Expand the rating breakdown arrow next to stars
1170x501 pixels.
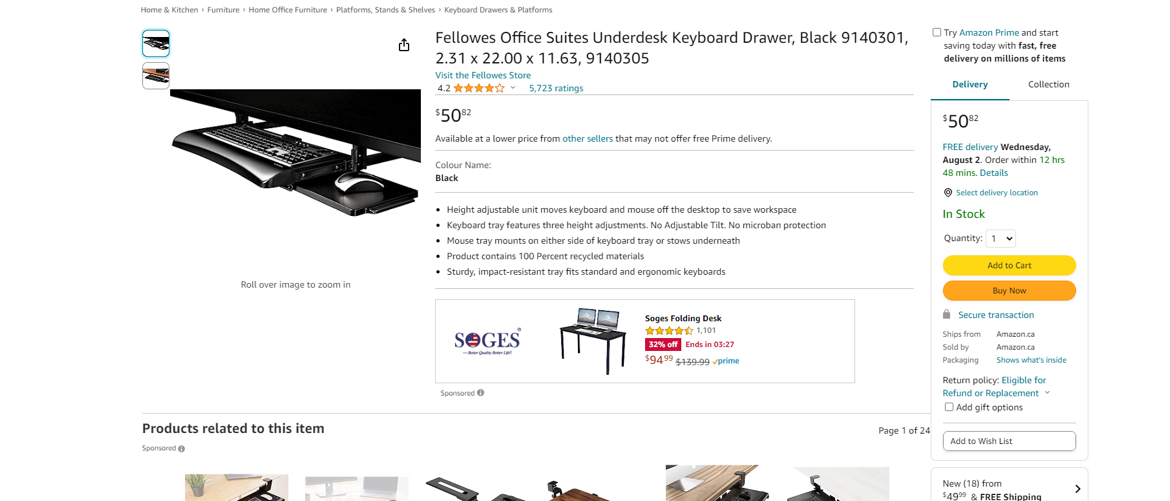pyautogui.click(x=513, y=88)
